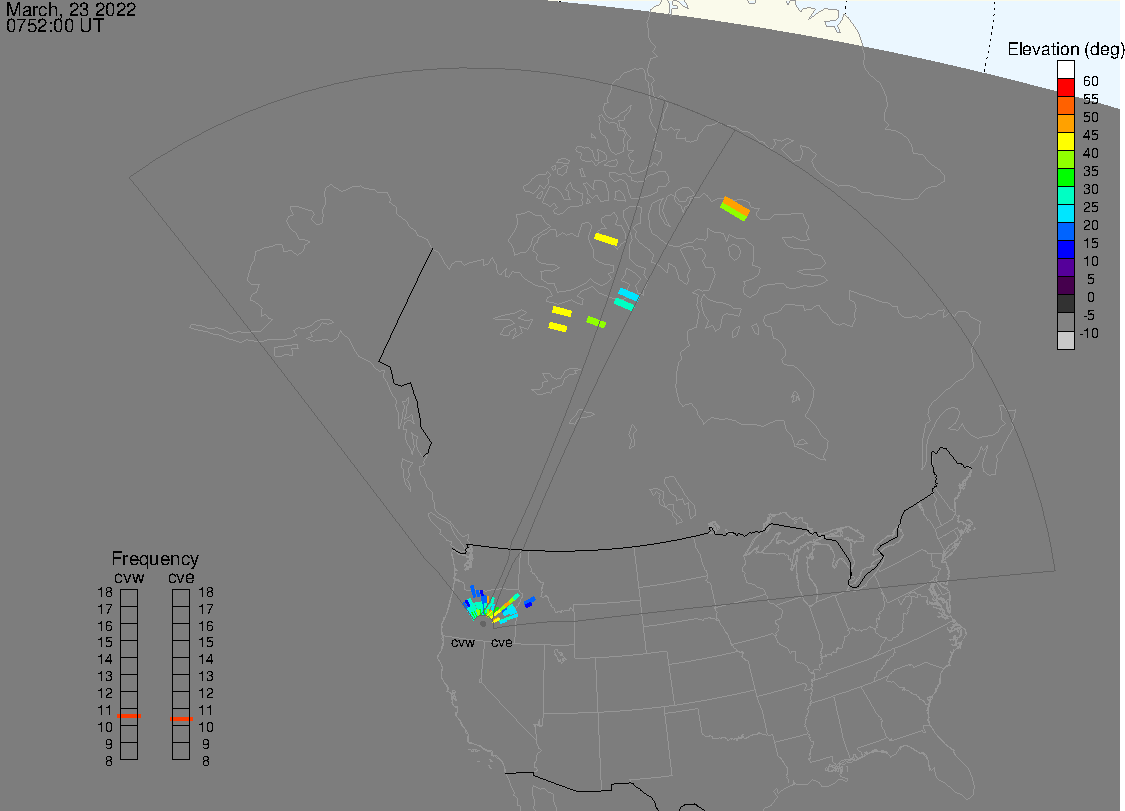Image resolution: width=1125 pixels, height=811 pixels.
Task: Click the "18" tick left of the cvw bar
Action: pos(105,593)
